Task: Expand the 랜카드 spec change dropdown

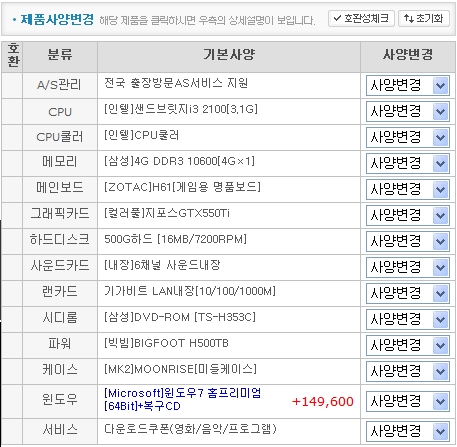Action: pyautogui.click(x=408, y=293)
